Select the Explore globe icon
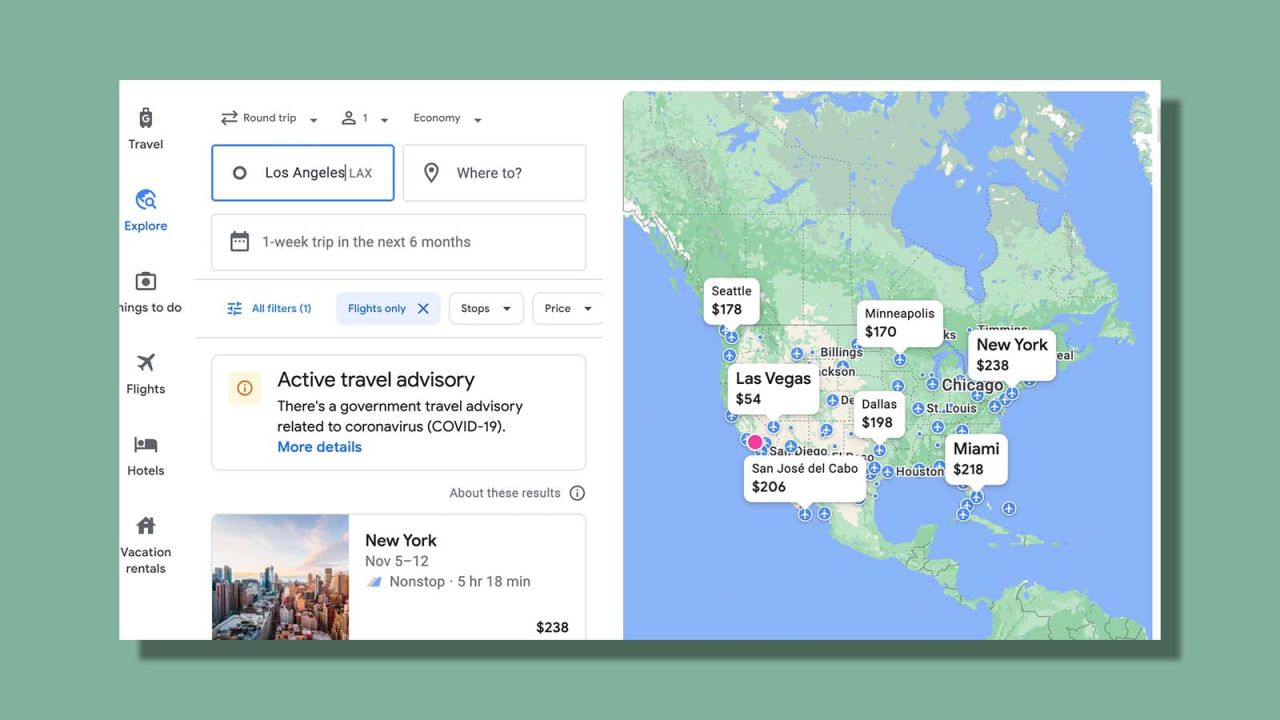 [x=146, y=200]
